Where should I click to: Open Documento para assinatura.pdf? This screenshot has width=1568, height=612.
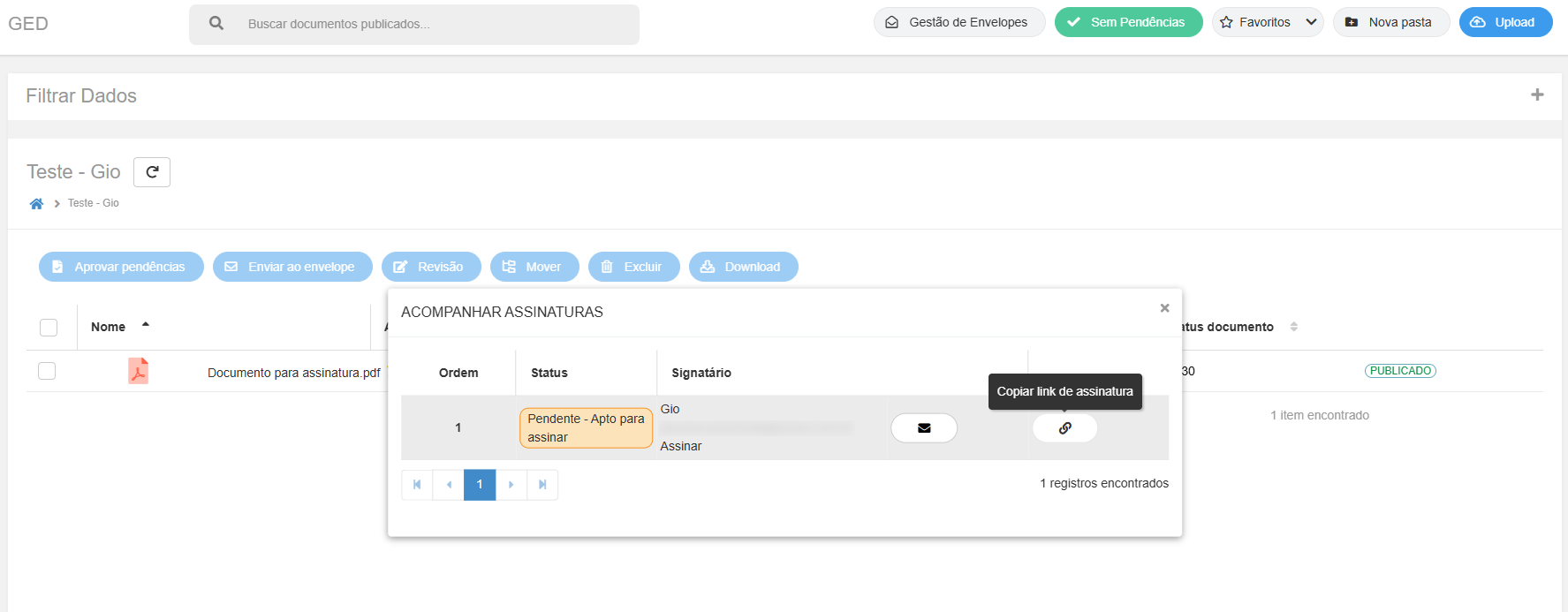(x=294, y=373)
